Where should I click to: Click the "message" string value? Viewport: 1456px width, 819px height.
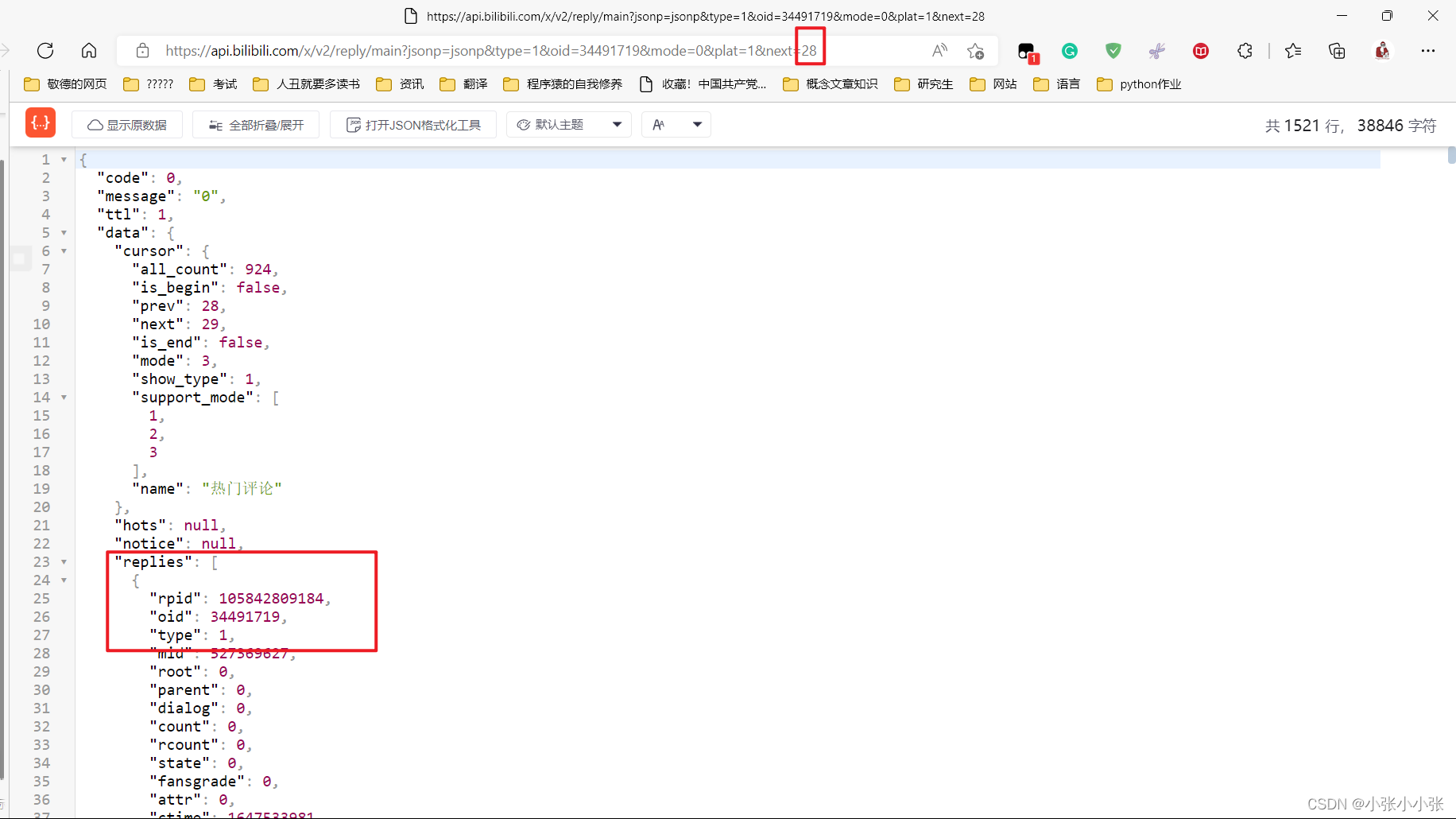point(205,196)
